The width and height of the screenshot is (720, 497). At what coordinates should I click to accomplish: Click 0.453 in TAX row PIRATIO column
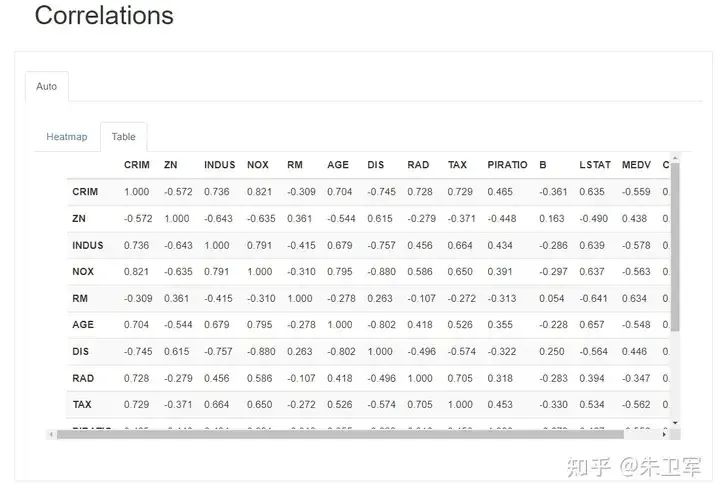pyautogui.click(x=500, y=405)
